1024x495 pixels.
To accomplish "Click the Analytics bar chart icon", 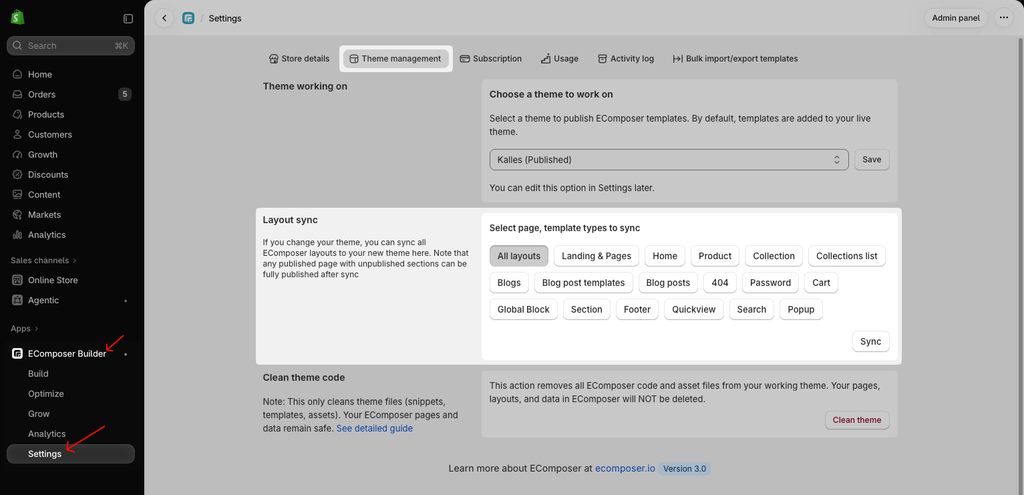I will click(18, 234).
